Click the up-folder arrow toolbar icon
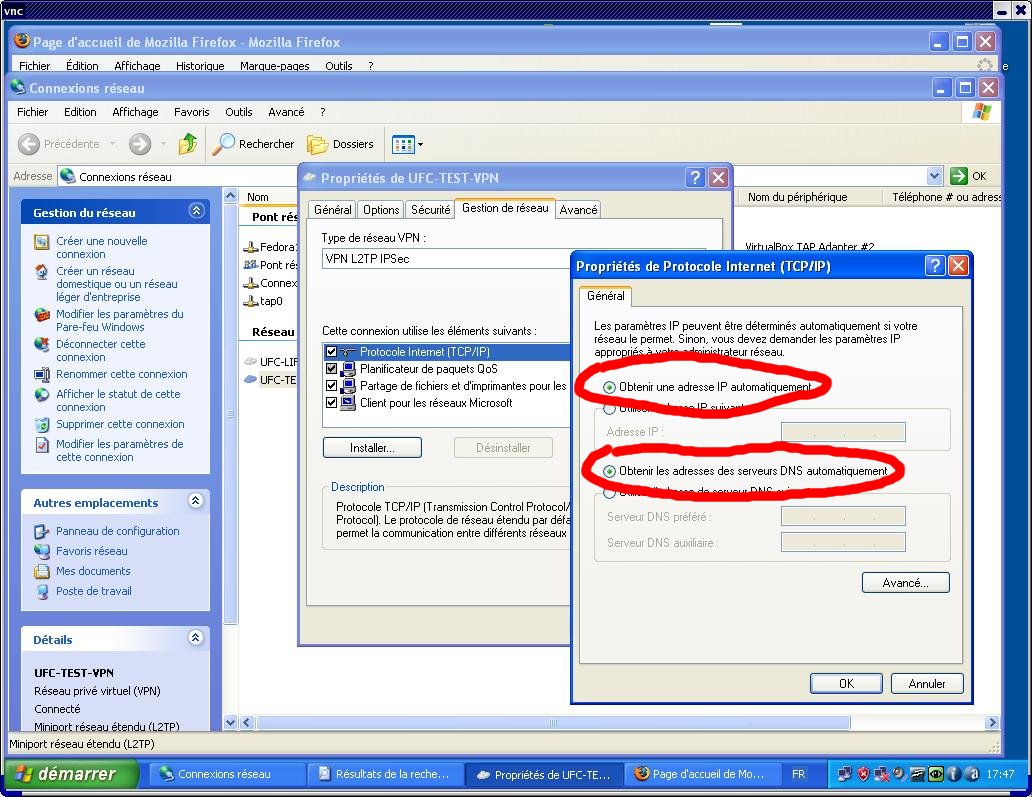The width and height of the screenshot is (1032, 797). (x=188, y=144)
